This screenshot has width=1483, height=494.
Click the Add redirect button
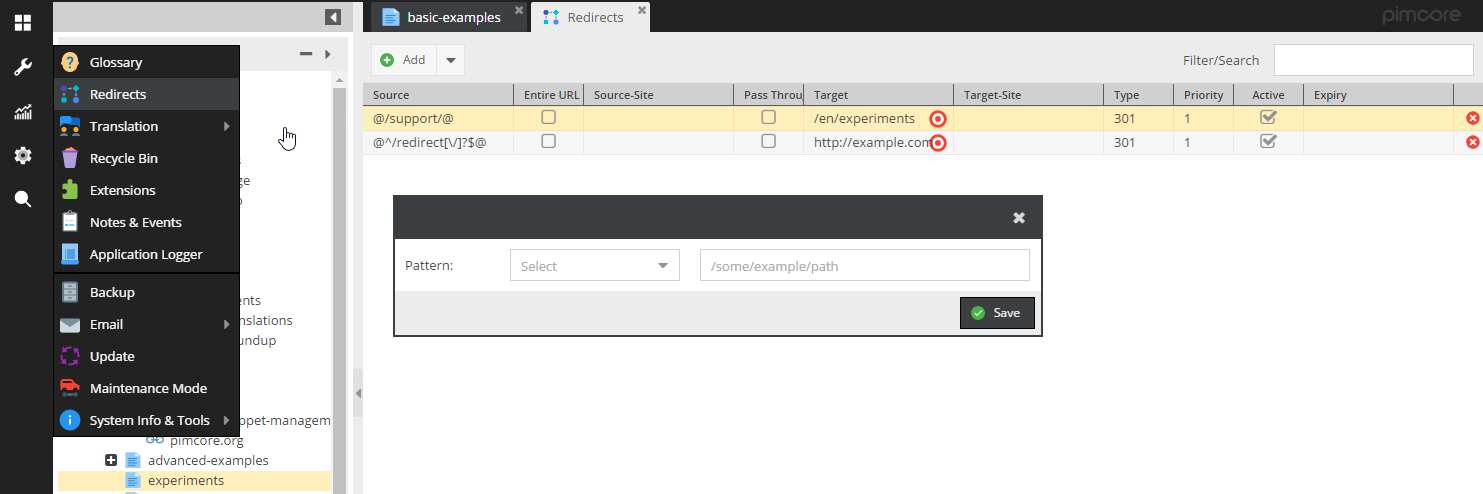tap(403, 60)
